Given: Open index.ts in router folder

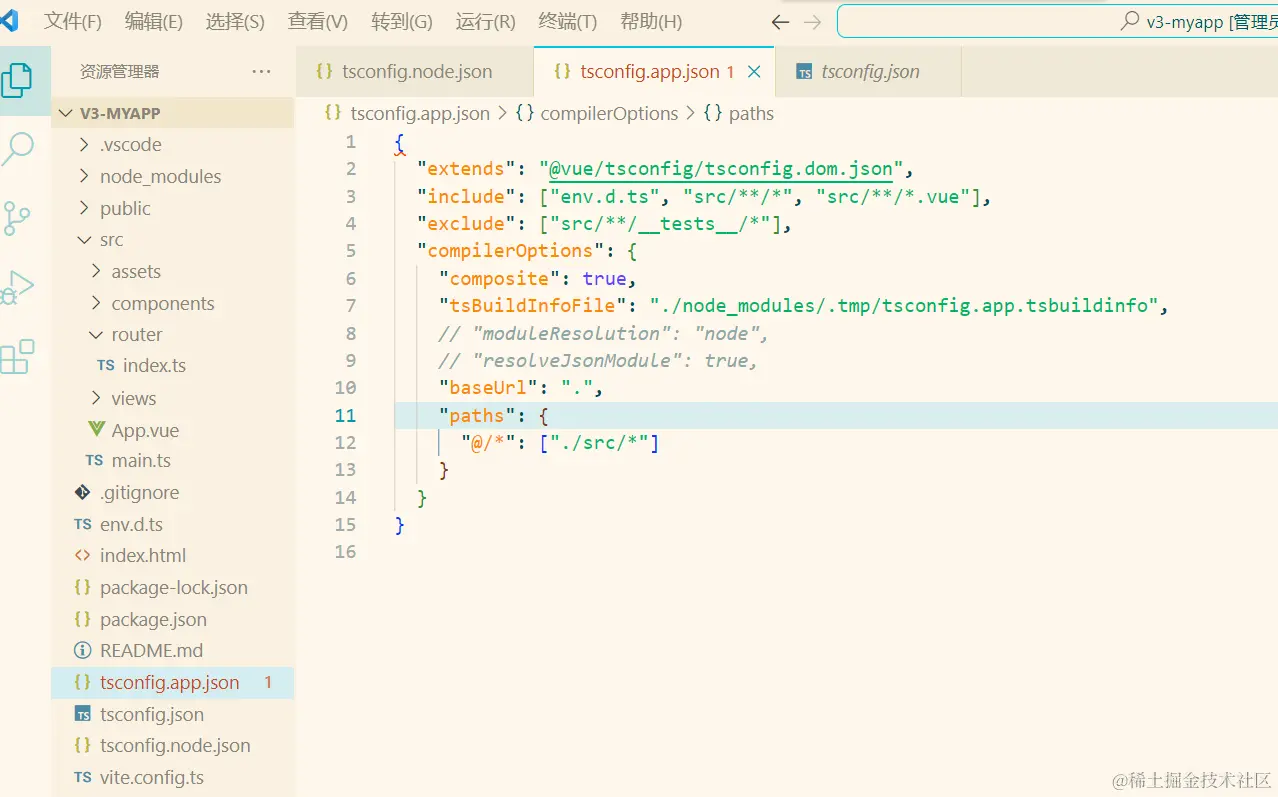Looking at the screenshot, I should pyautogui.click(x=173, y=365).
